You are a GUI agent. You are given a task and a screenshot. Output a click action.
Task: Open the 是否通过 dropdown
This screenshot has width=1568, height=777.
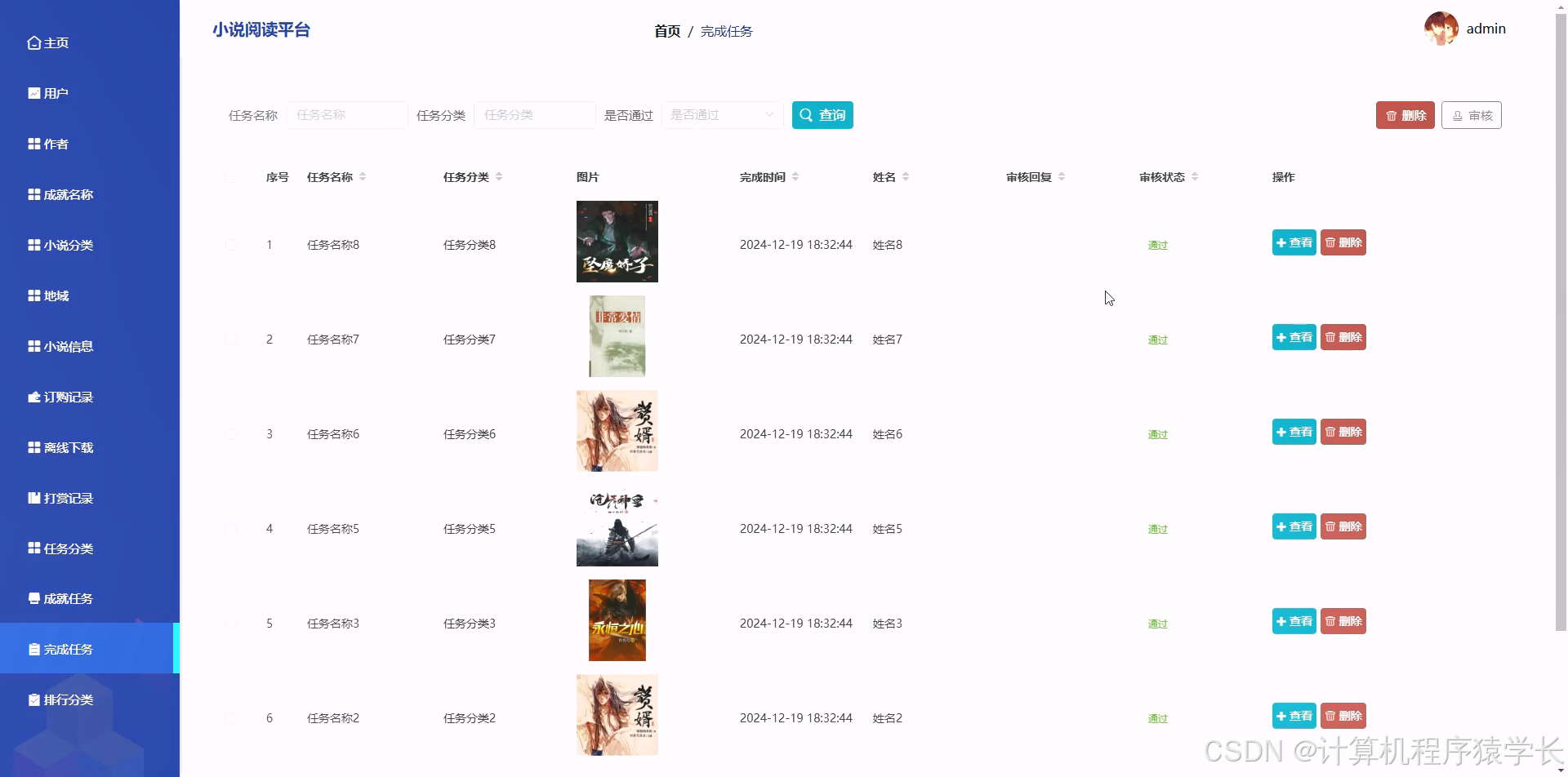click(x=723, y=115)
